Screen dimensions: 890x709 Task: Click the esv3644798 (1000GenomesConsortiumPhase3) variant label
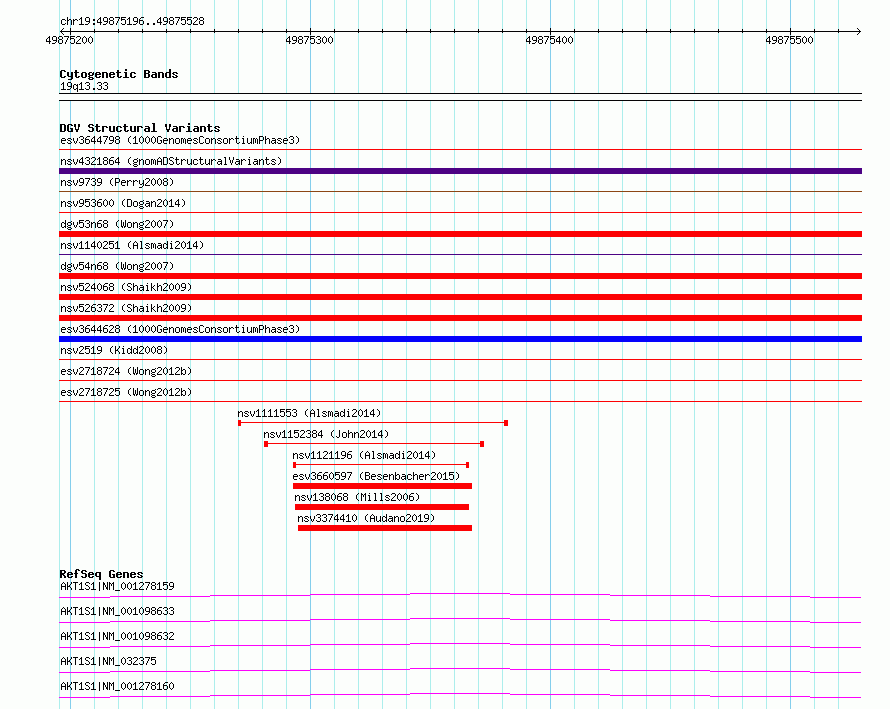click(x=180, y=140)
